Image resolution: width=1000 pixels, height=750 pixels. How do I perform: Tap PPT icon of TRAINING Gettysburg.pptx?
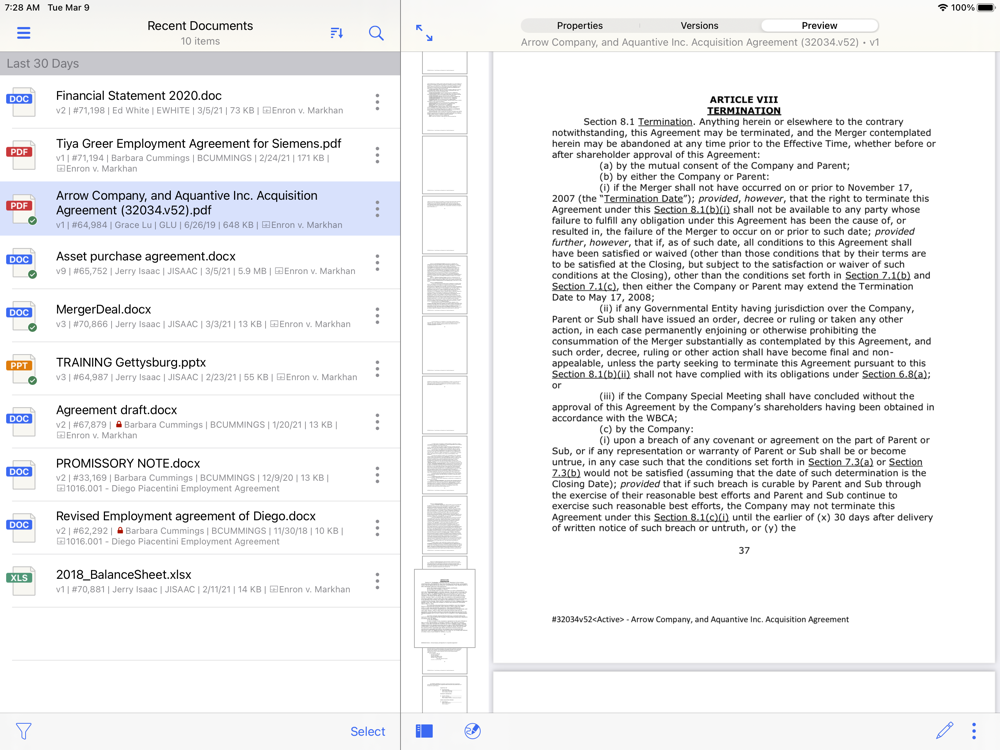click(21, 368)
